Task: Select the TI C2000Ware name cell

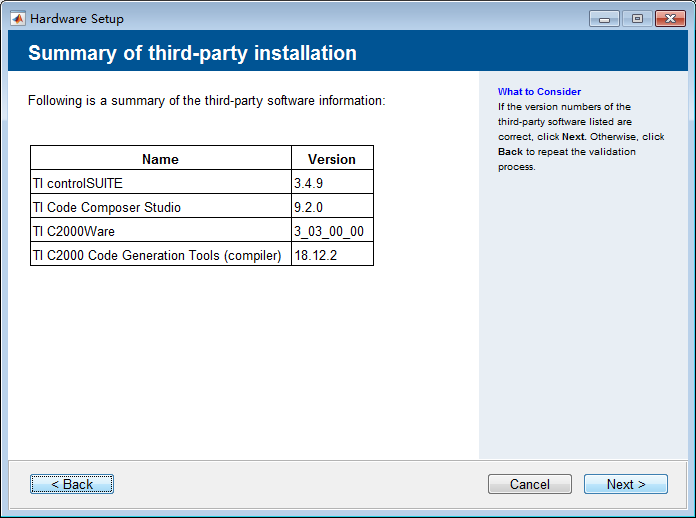Action: (161, 229)
